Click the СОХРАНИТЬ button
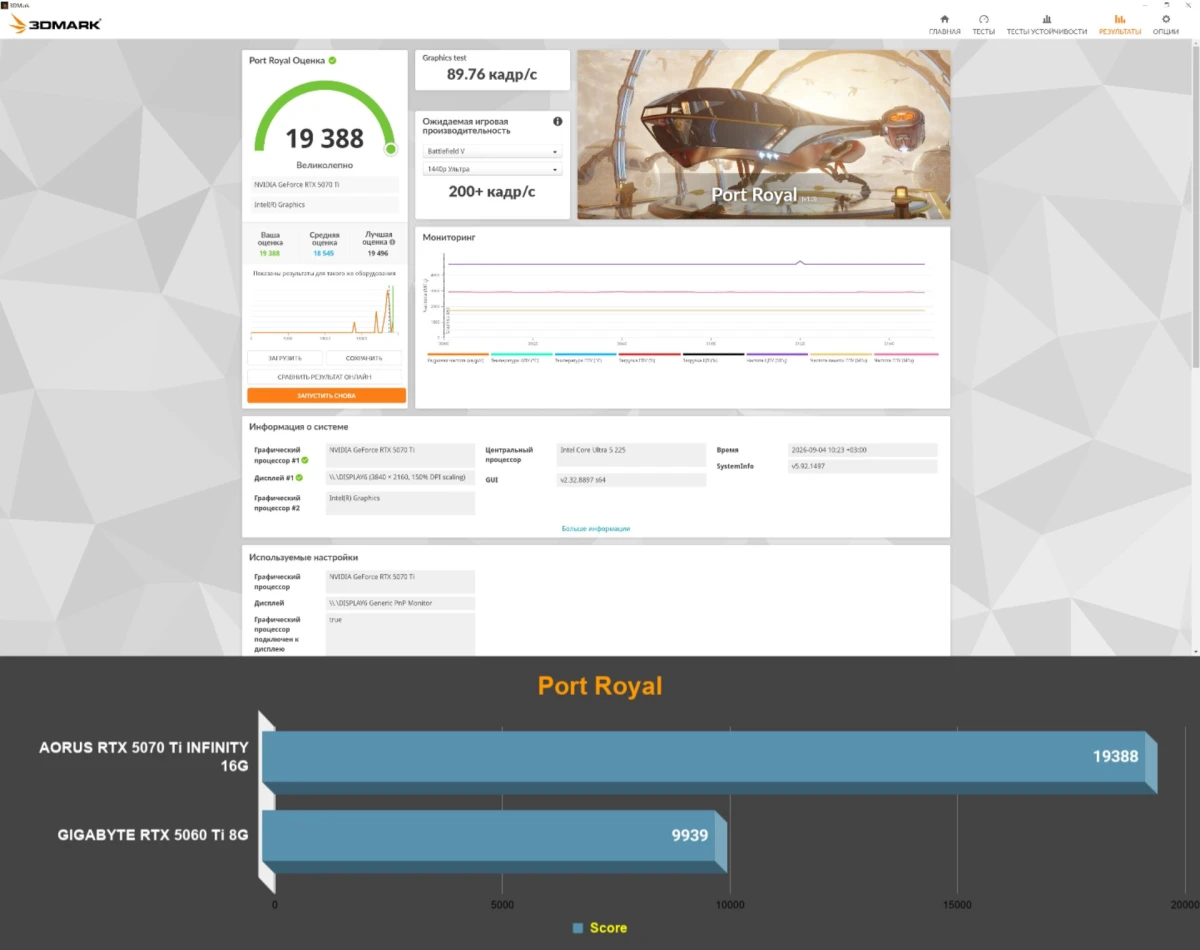Image resolution: width=1200 pixels, height=950 pixels. [364, 358]
